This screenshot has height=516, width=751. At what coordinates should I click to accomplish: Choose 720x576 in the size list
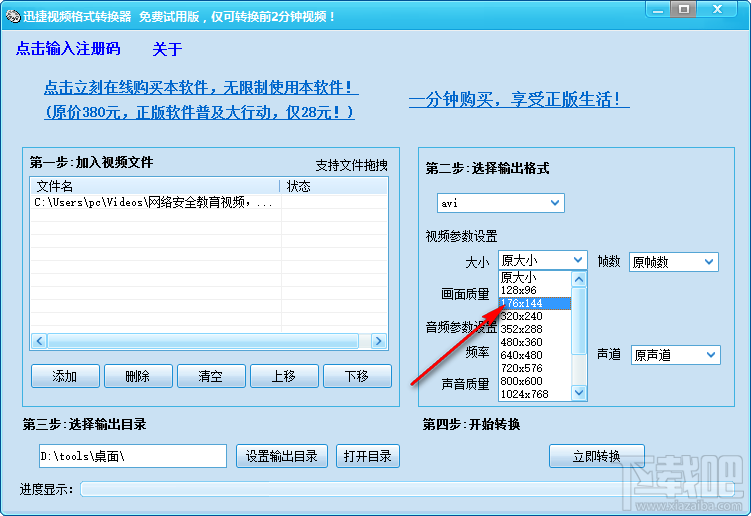click(535, 368)
